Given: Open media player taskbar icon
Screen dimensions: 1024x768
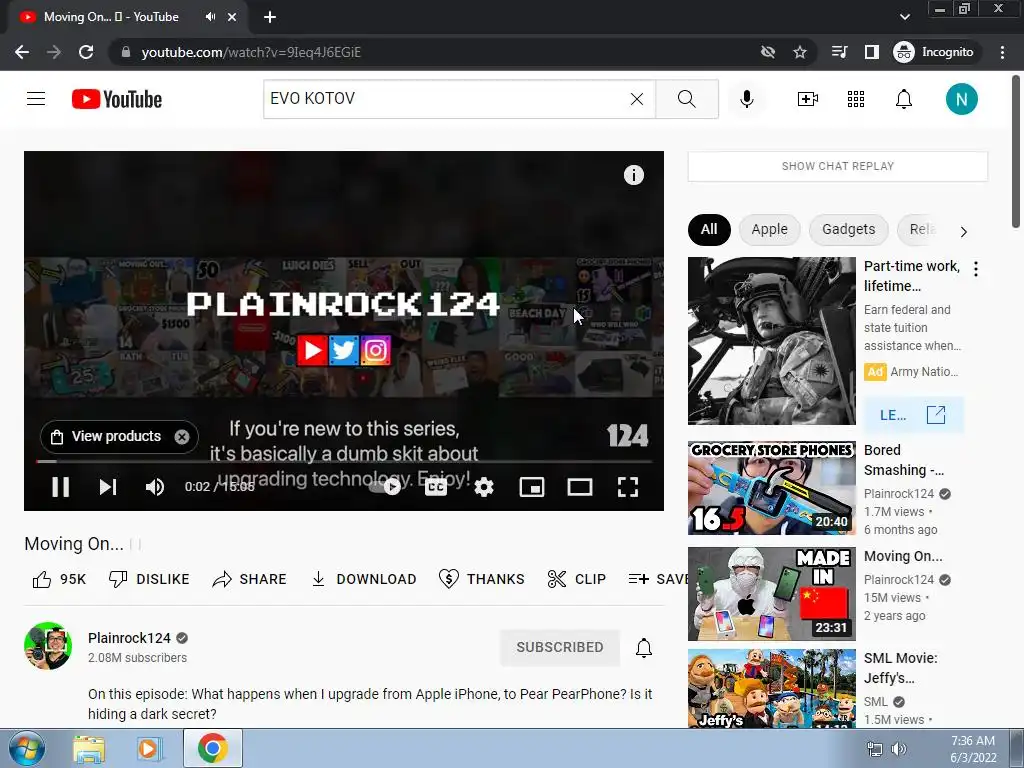Looking at the screenshot, I should tap(150, 748).
